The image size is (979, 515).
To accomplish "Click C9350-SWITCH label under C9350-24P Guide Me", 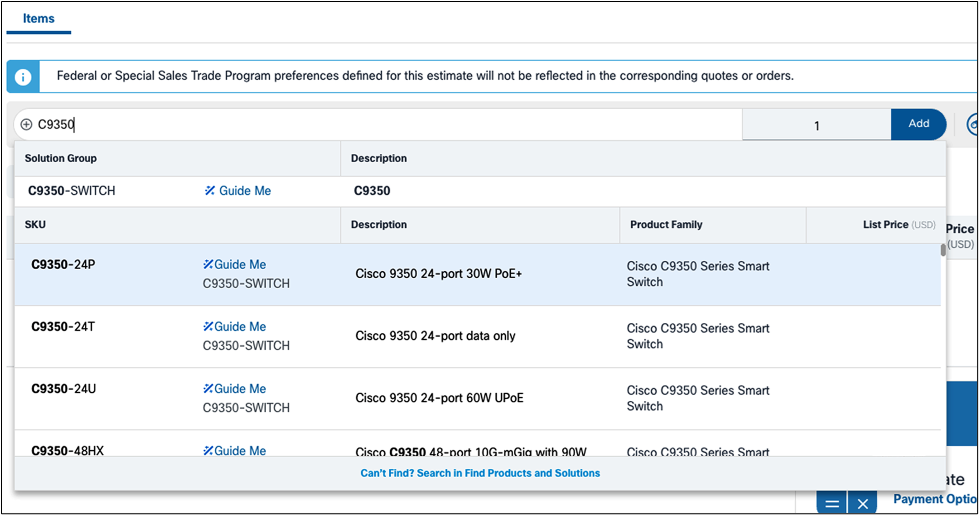I will 246,283.
